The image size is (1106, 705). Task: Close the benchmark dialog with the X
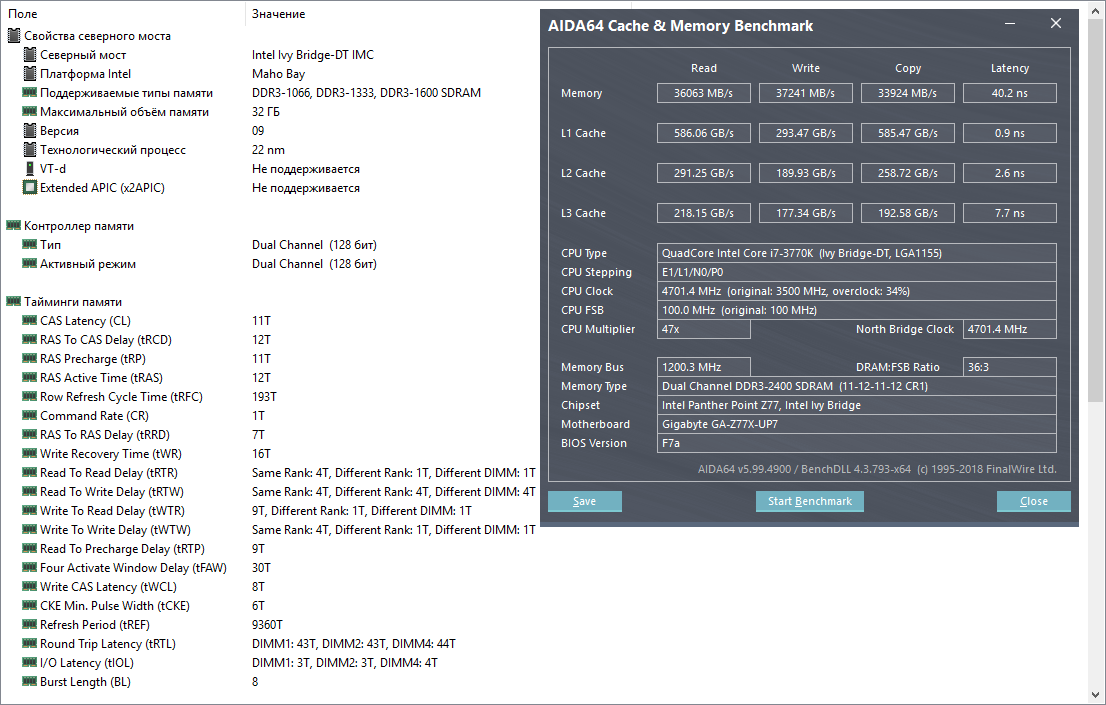click(x=1056, y=24)
